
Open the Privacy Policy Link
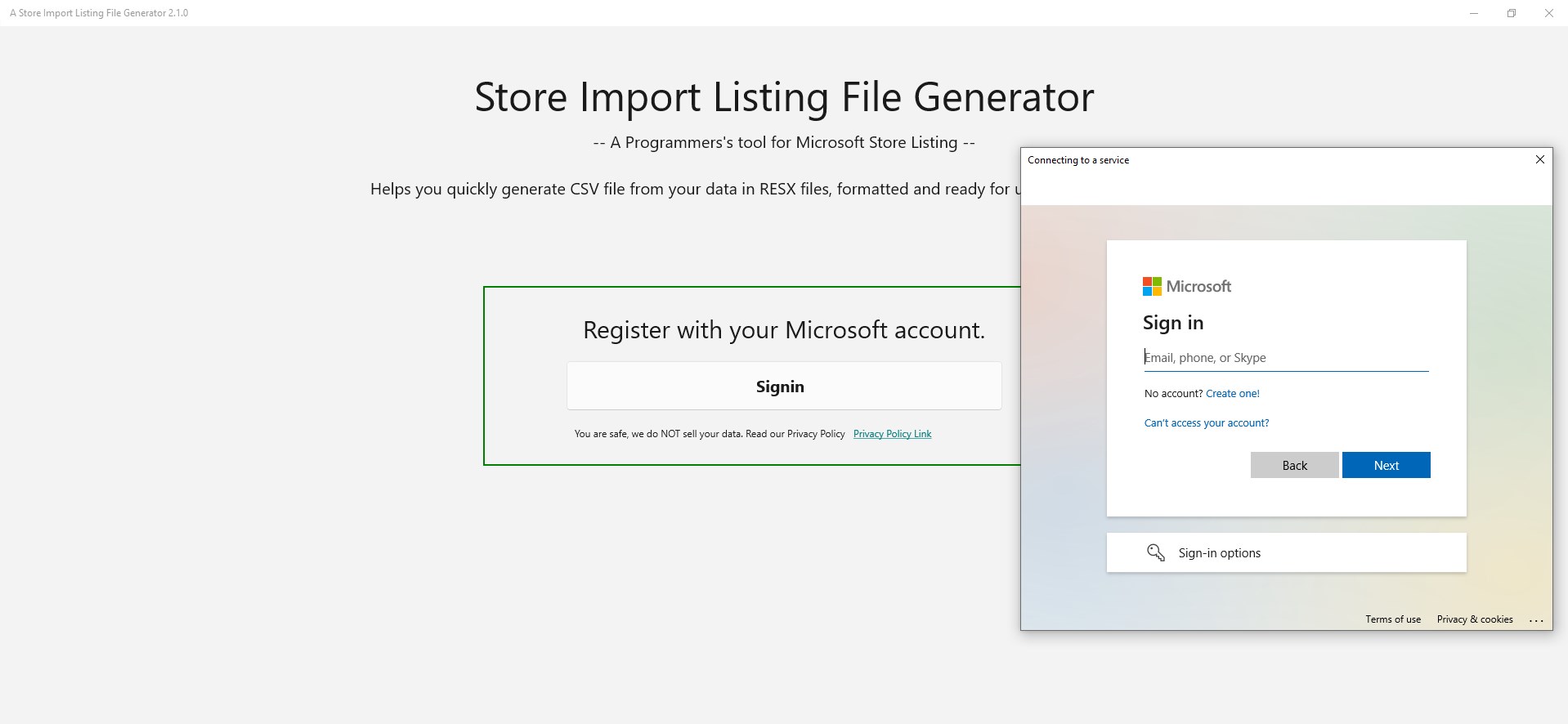892,434
